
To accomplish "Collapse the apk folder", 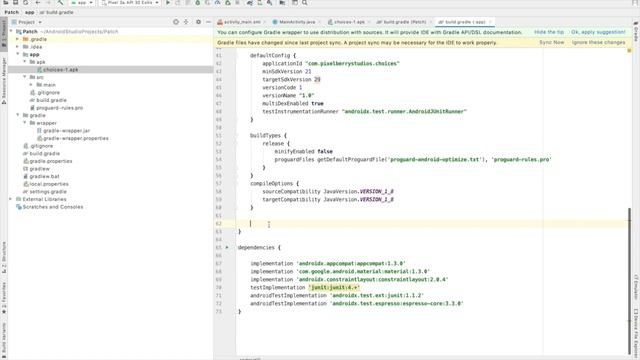I will click(24, 62).
